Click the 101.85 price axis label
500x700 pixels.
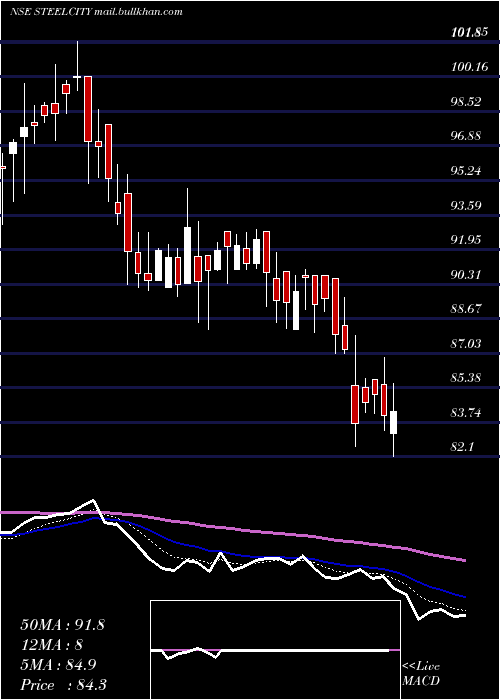coord(469,33)
